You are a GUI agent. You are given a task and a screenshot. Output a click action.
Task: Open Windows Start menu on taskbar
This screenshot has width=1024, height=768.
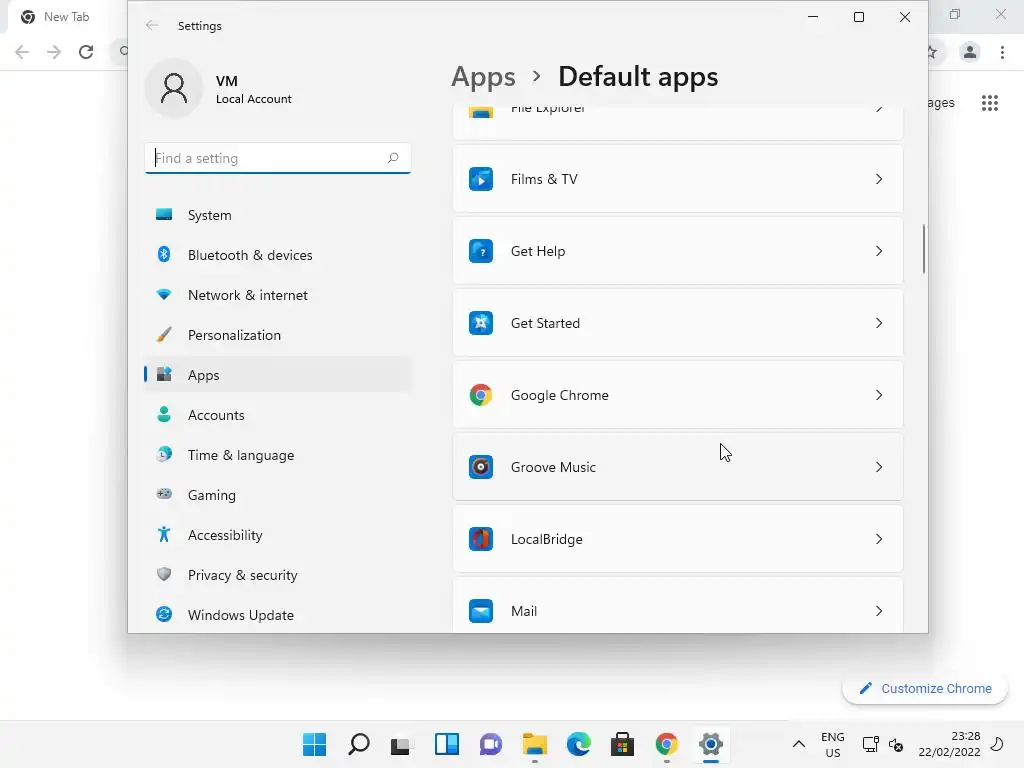314,744
